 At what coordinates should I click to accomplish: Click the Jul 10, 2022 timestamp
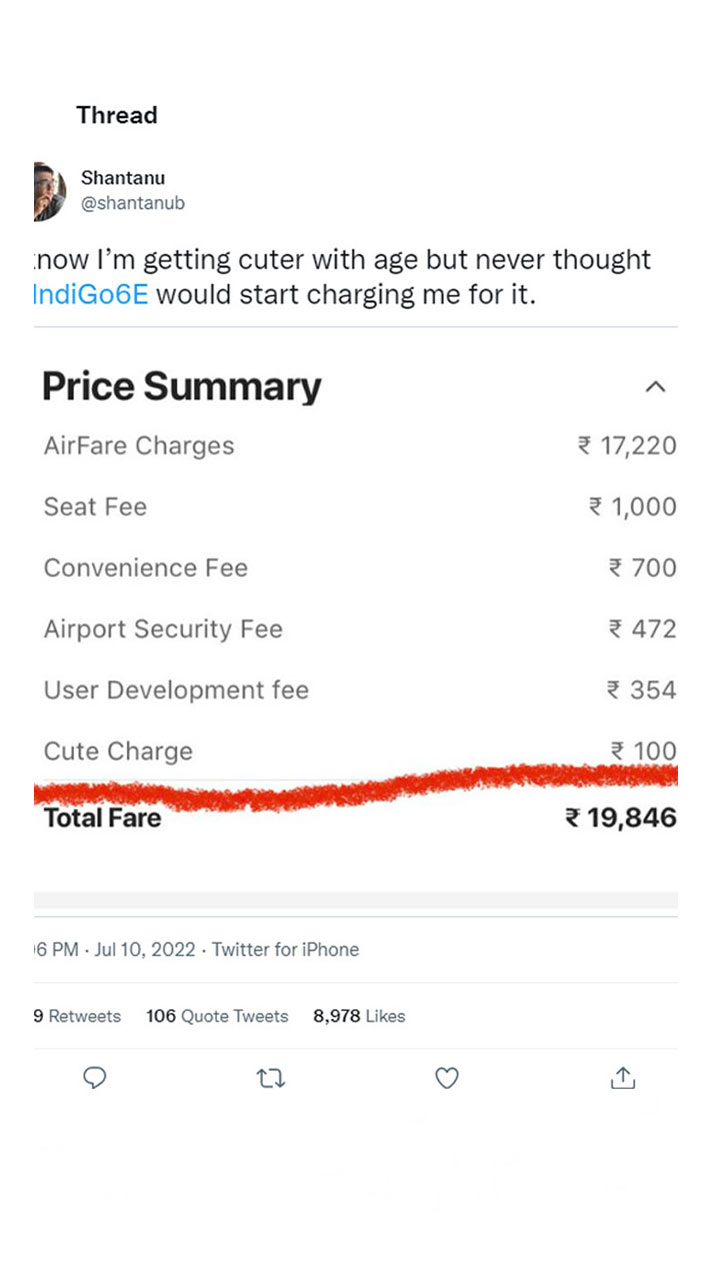tap(145, 950)
